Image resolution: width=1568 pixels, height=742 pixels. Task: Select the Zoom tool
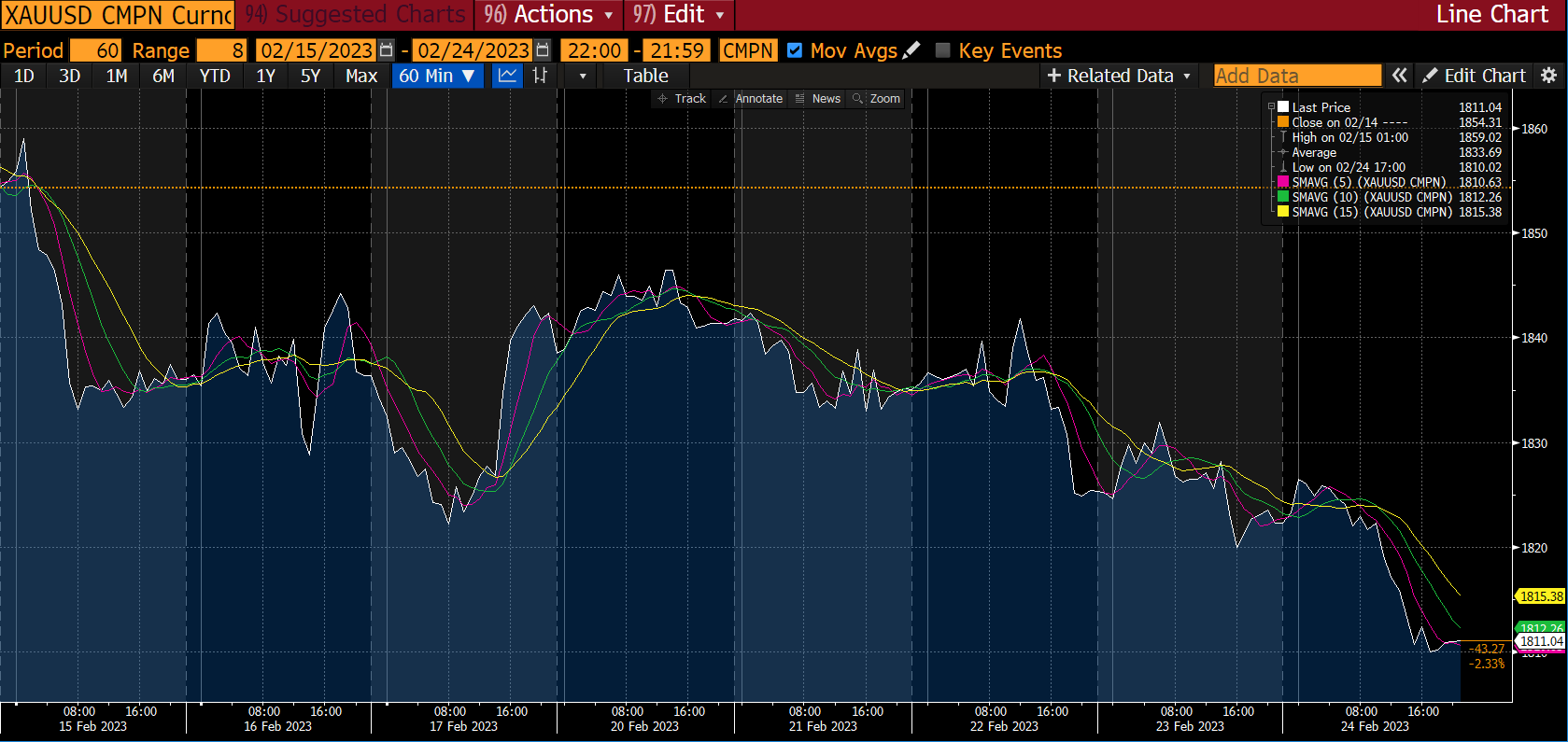[876, 98]
